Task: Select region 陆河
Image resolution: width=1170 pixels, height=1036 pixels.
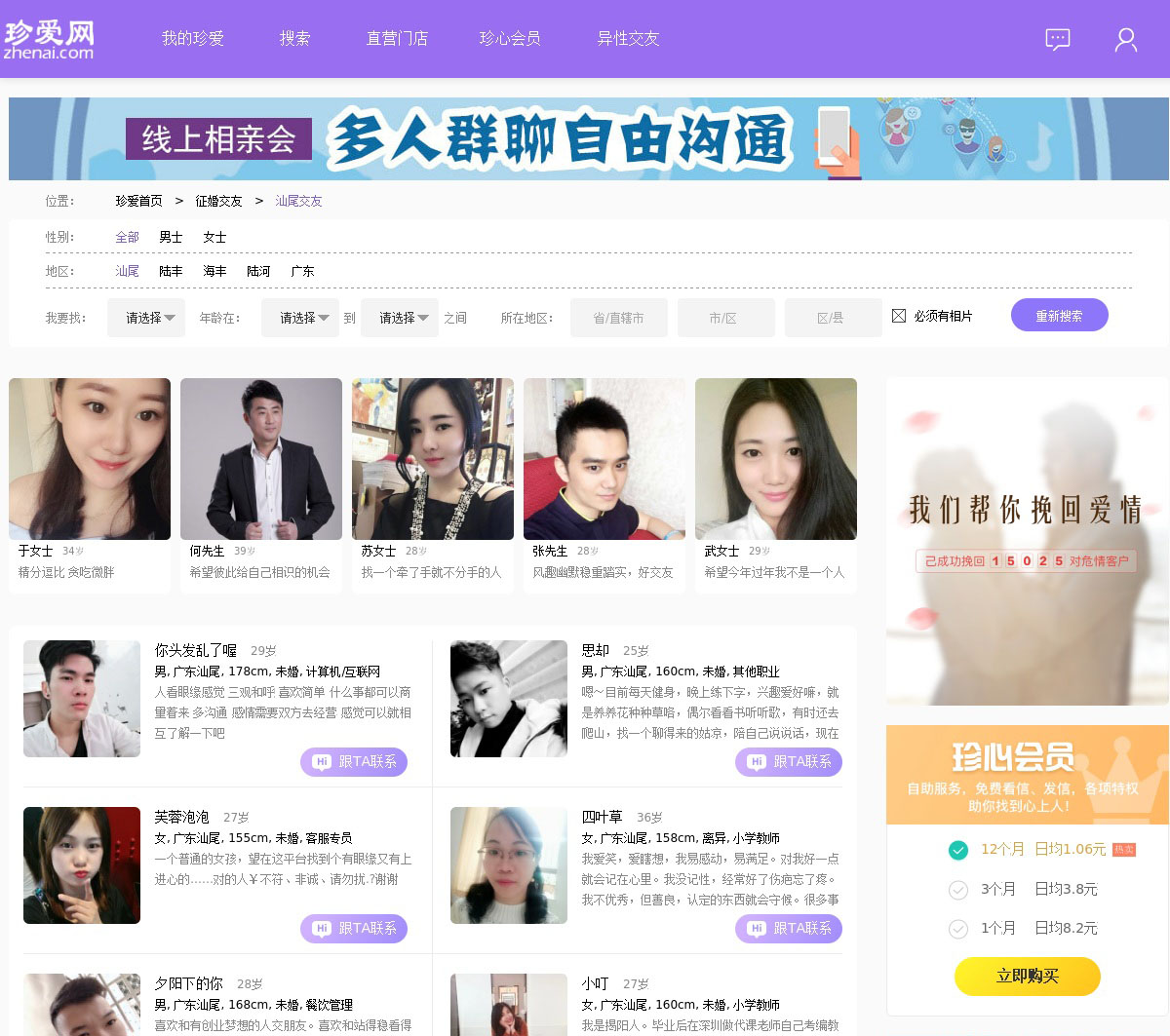Action: pos(259,271)
